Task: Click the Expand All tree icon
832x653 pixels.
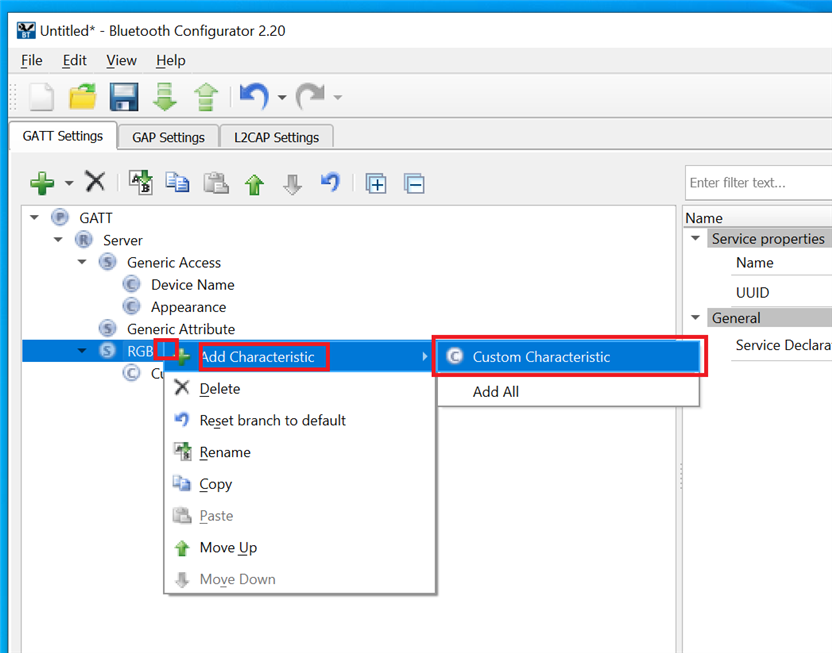Action: click(x=376, y=183)
